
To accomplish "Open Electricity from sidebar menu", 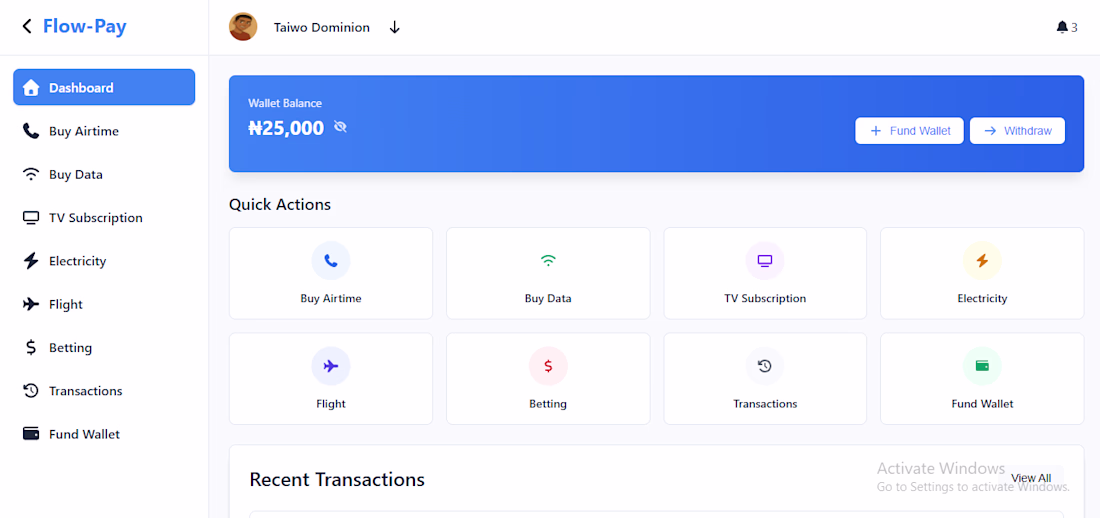I will tap(78, 261).
